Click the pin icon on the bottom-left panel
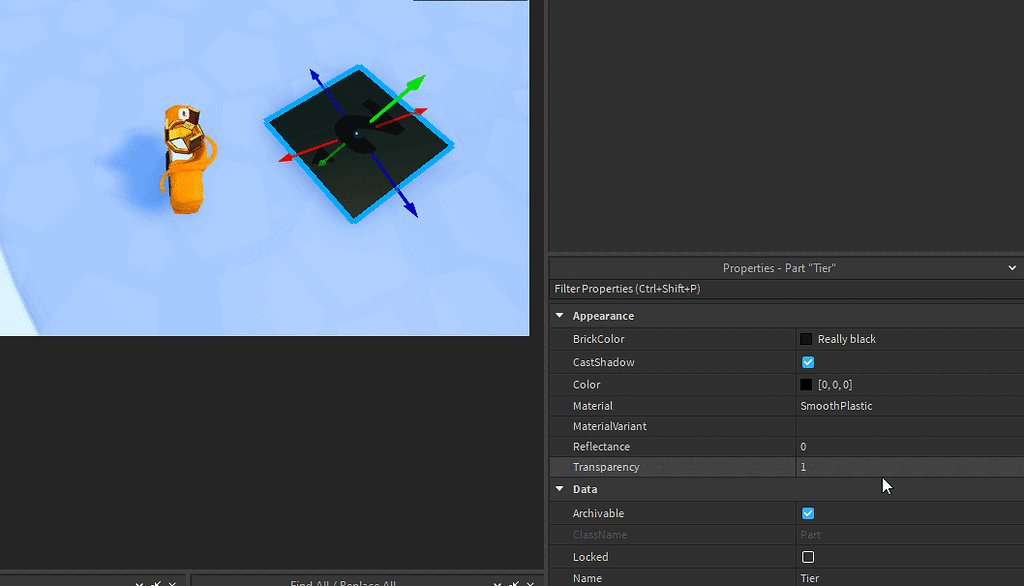 (155, 582)
